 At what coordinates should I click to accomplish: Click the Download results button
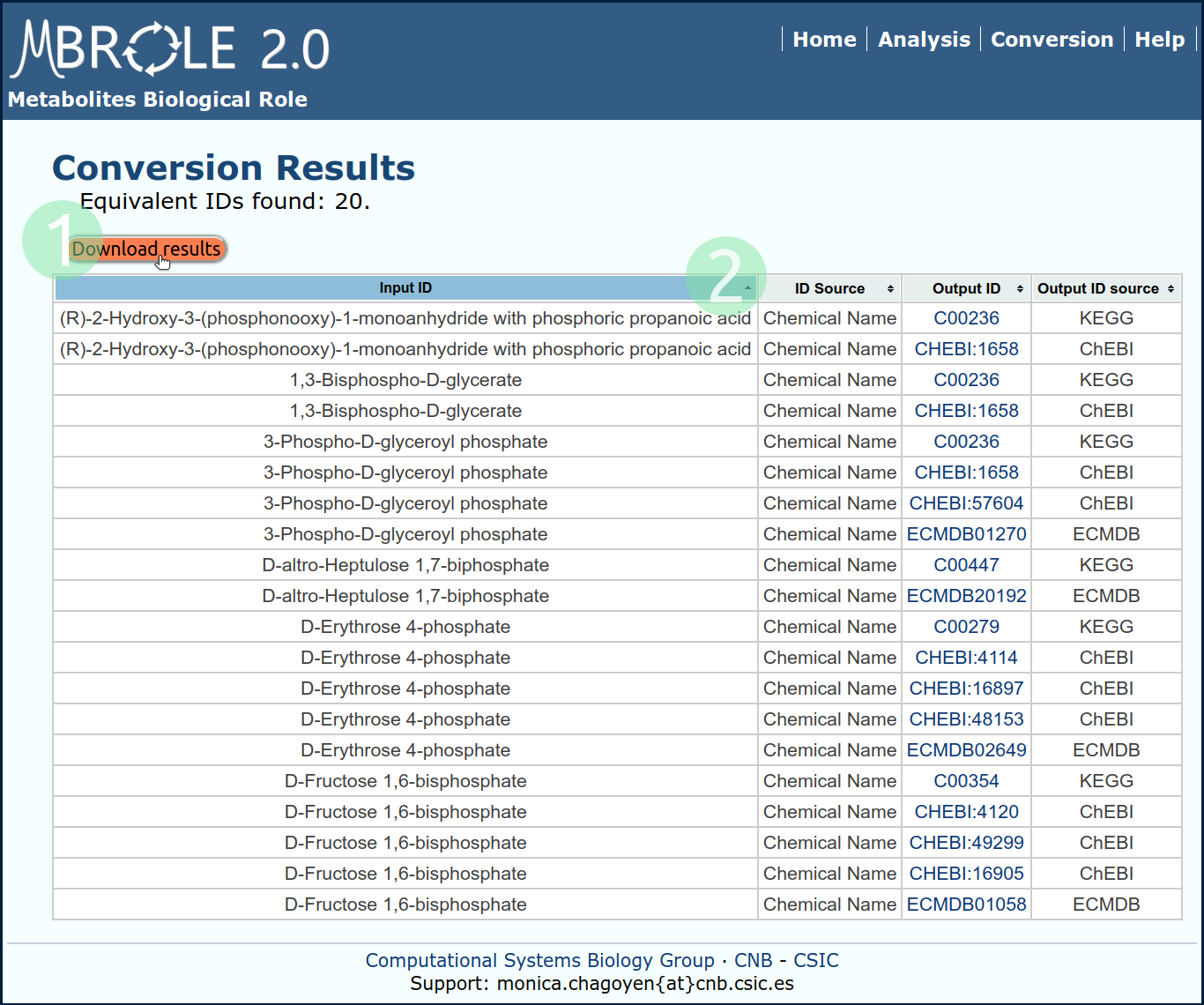[147, 249]
